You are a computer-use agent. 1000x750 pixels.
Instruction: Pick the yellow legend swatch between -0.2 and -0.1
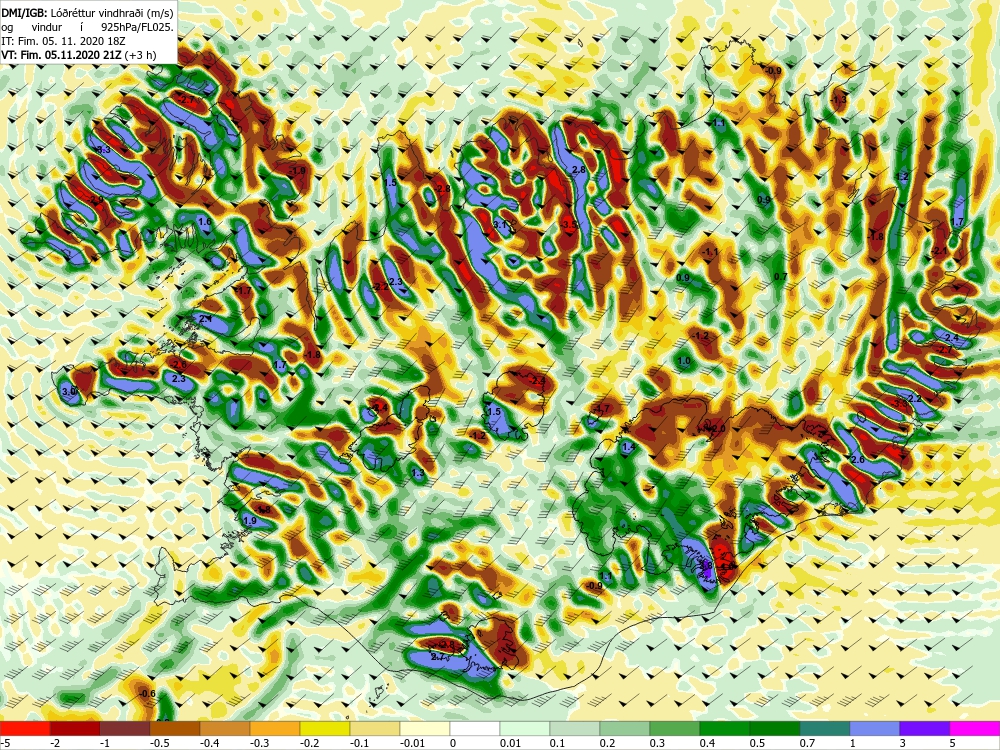coord(325,728)
